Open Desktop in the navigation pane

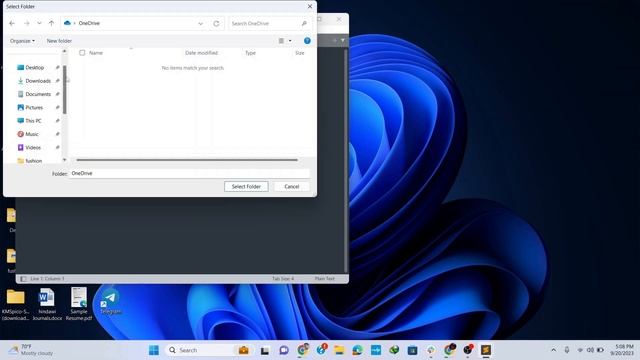(35, 68)
